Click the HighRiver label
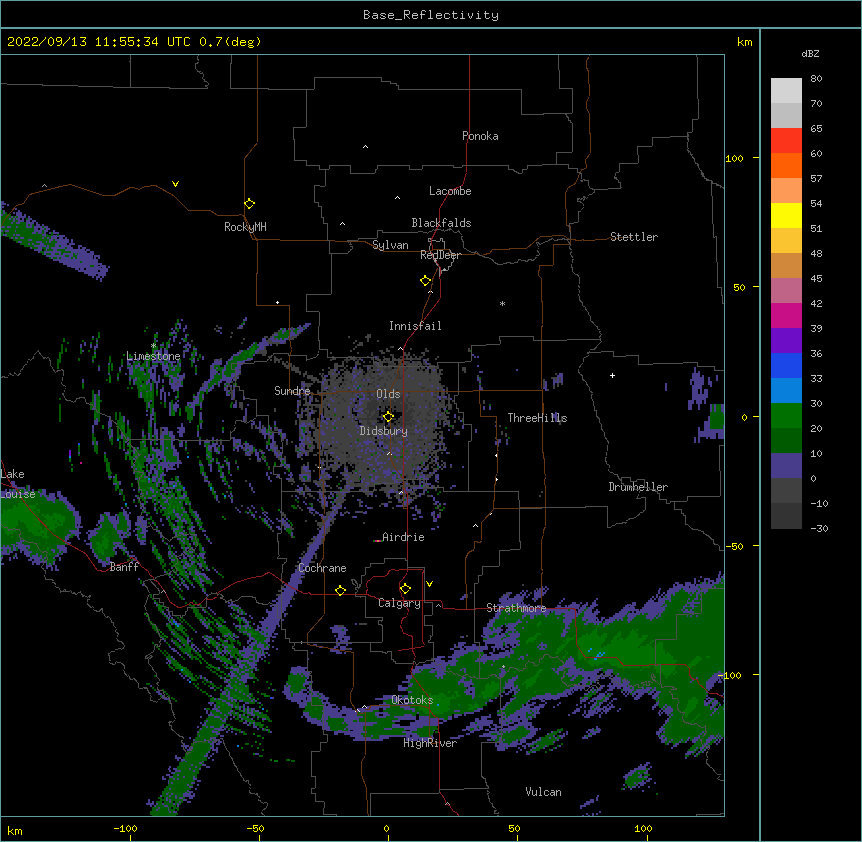This screenshot has width=862, height=842. 430,743
